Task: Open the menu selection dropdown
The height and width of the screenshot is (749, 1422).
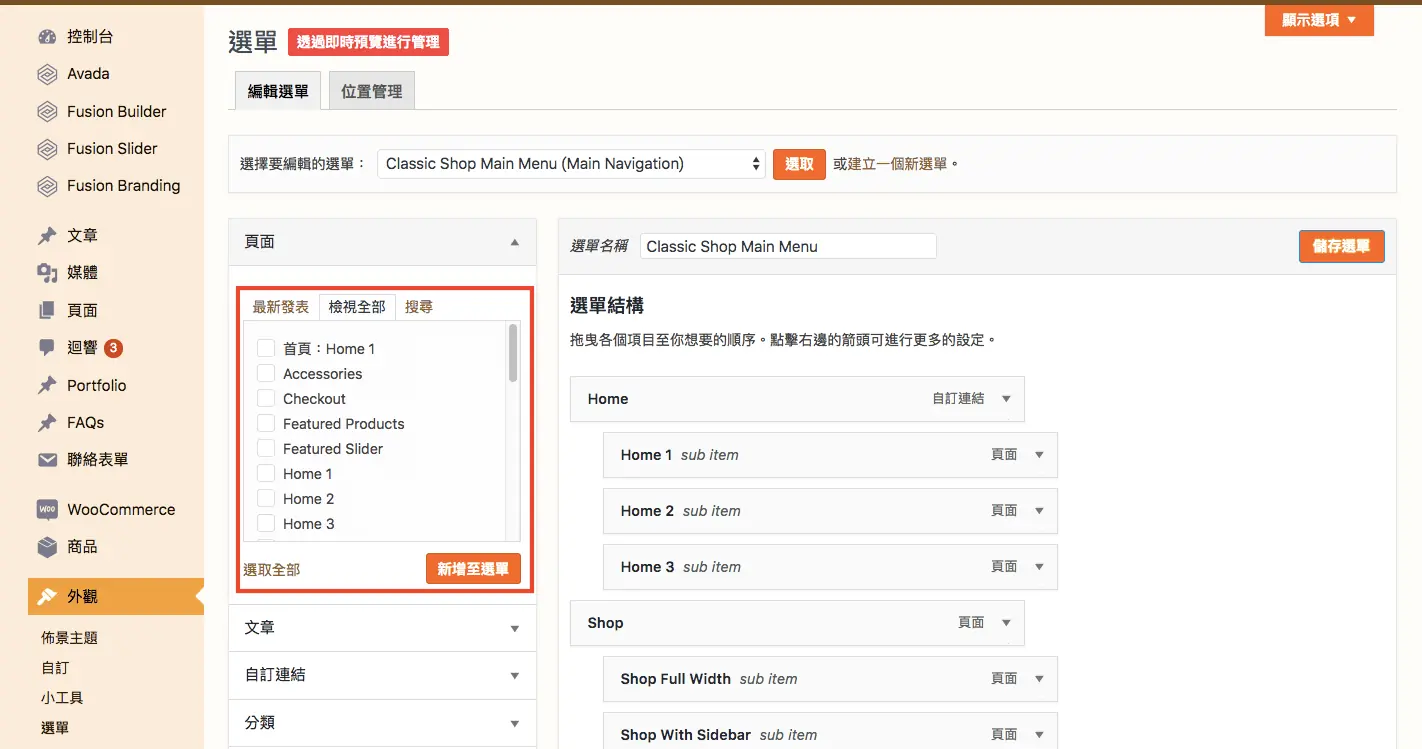Action: pos(571,164)
